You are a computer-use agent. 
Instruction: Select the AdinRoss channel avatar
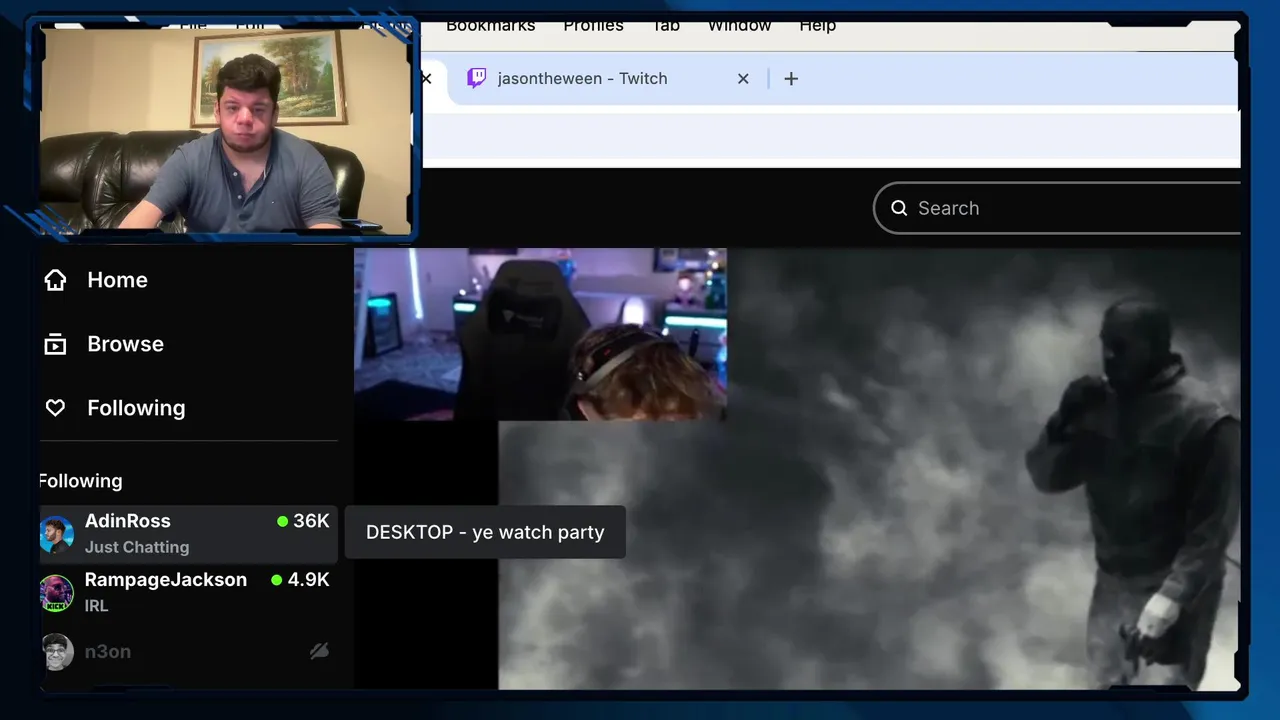click(x=57, y=534)
